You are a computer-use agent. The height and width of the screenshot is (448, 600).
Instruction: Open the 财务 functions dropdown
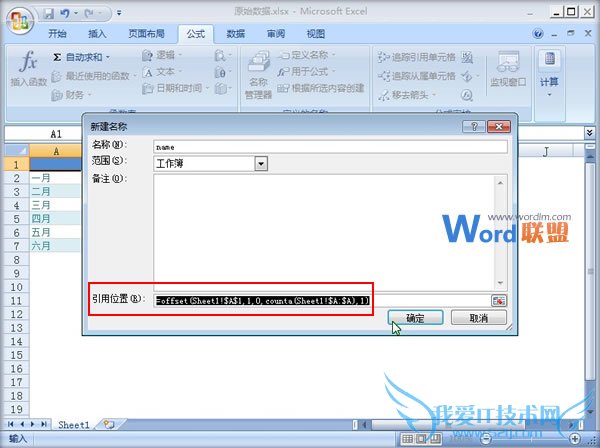coord(72,94)
